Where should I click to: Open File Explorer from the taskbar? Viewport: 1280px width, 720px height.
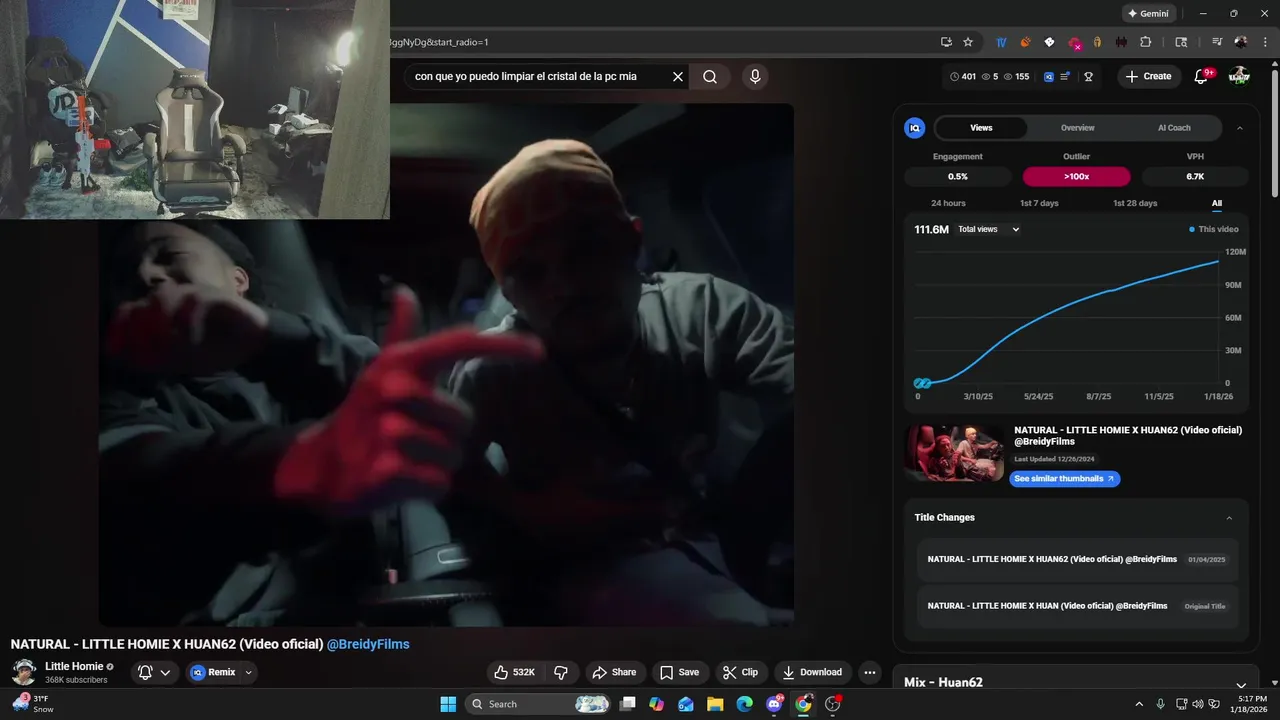tap(715, 704)
